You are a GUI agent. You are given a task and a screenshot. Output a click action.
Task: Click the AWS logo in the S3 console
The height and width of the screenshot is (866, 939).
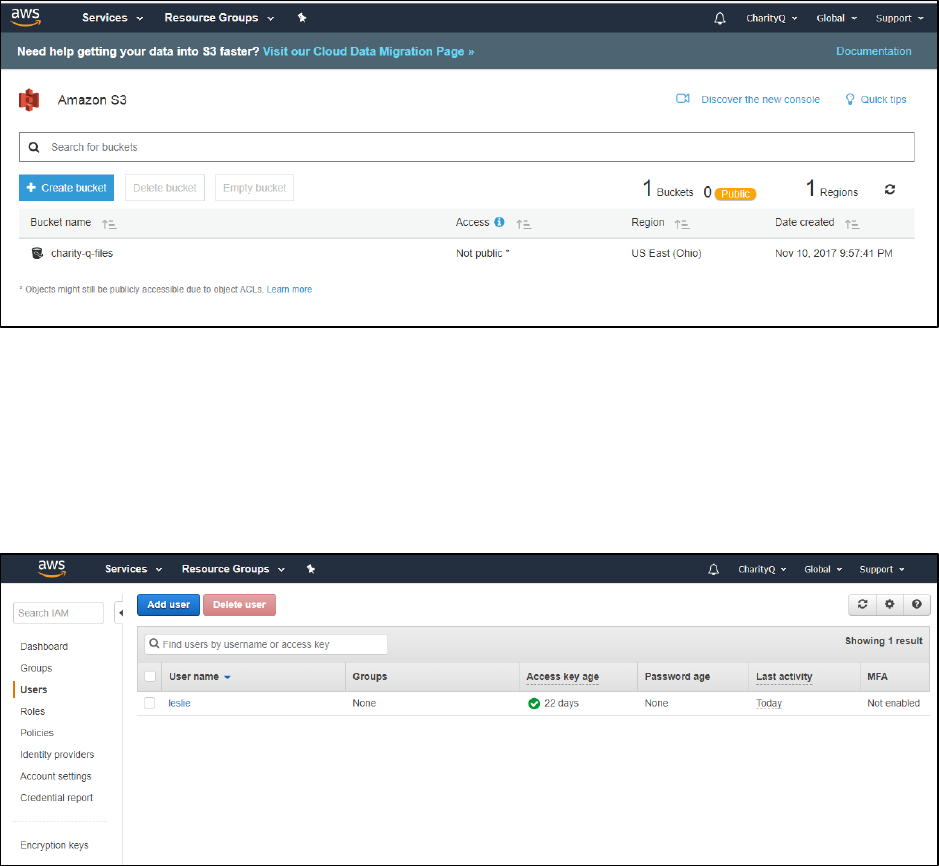[x=26, y=17]
